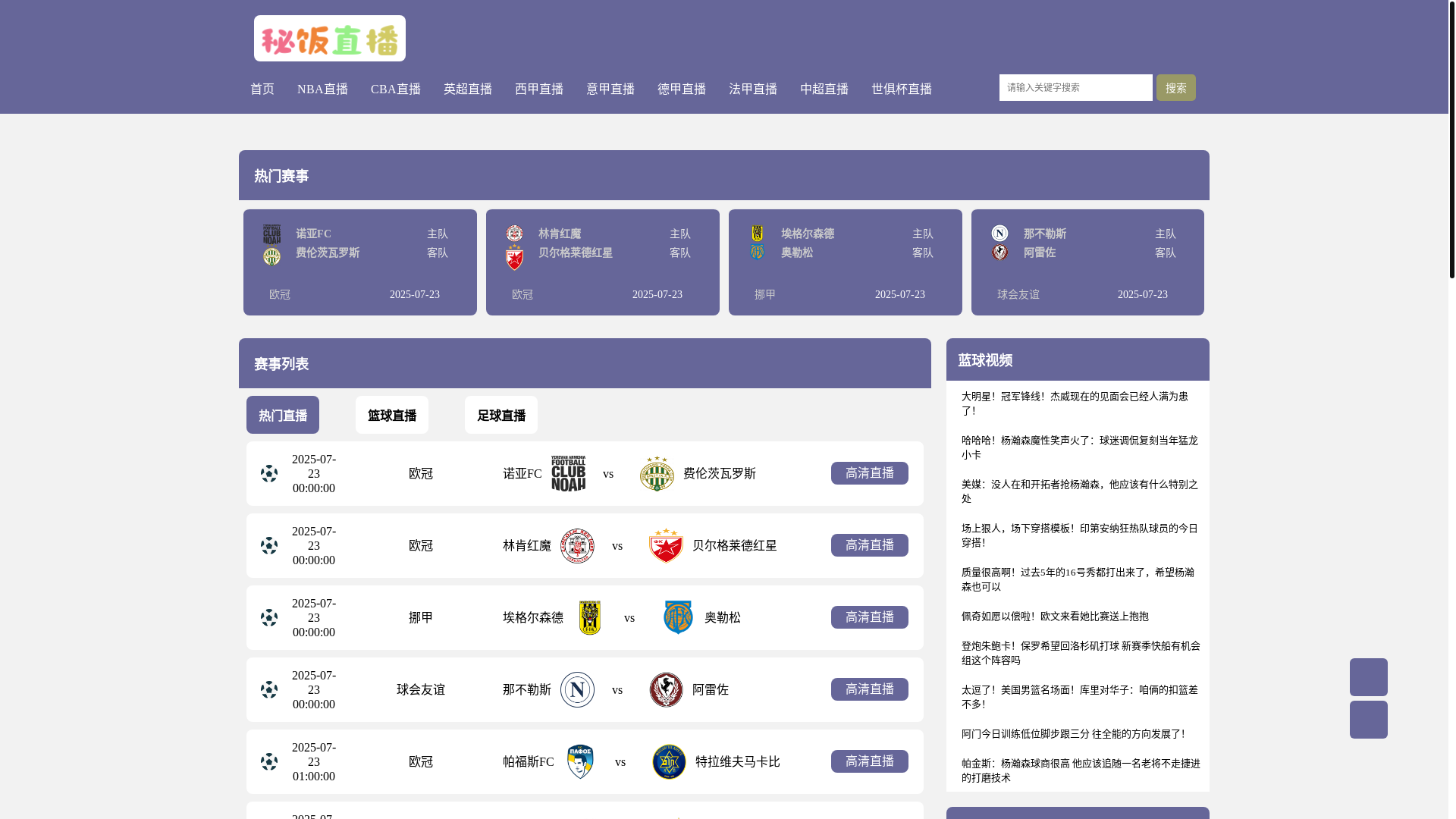Click 帕福斯FC crest in match list

(x=580, y=761)
